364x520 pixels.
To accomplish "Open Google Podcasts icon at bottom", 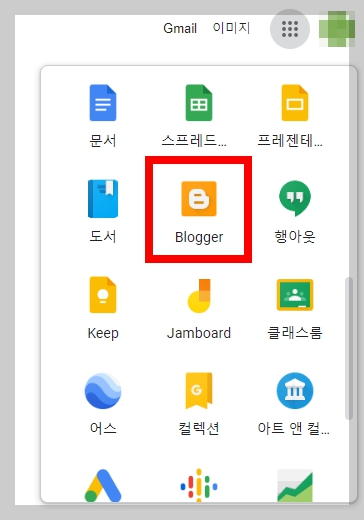I will click(x=199, y=485).
